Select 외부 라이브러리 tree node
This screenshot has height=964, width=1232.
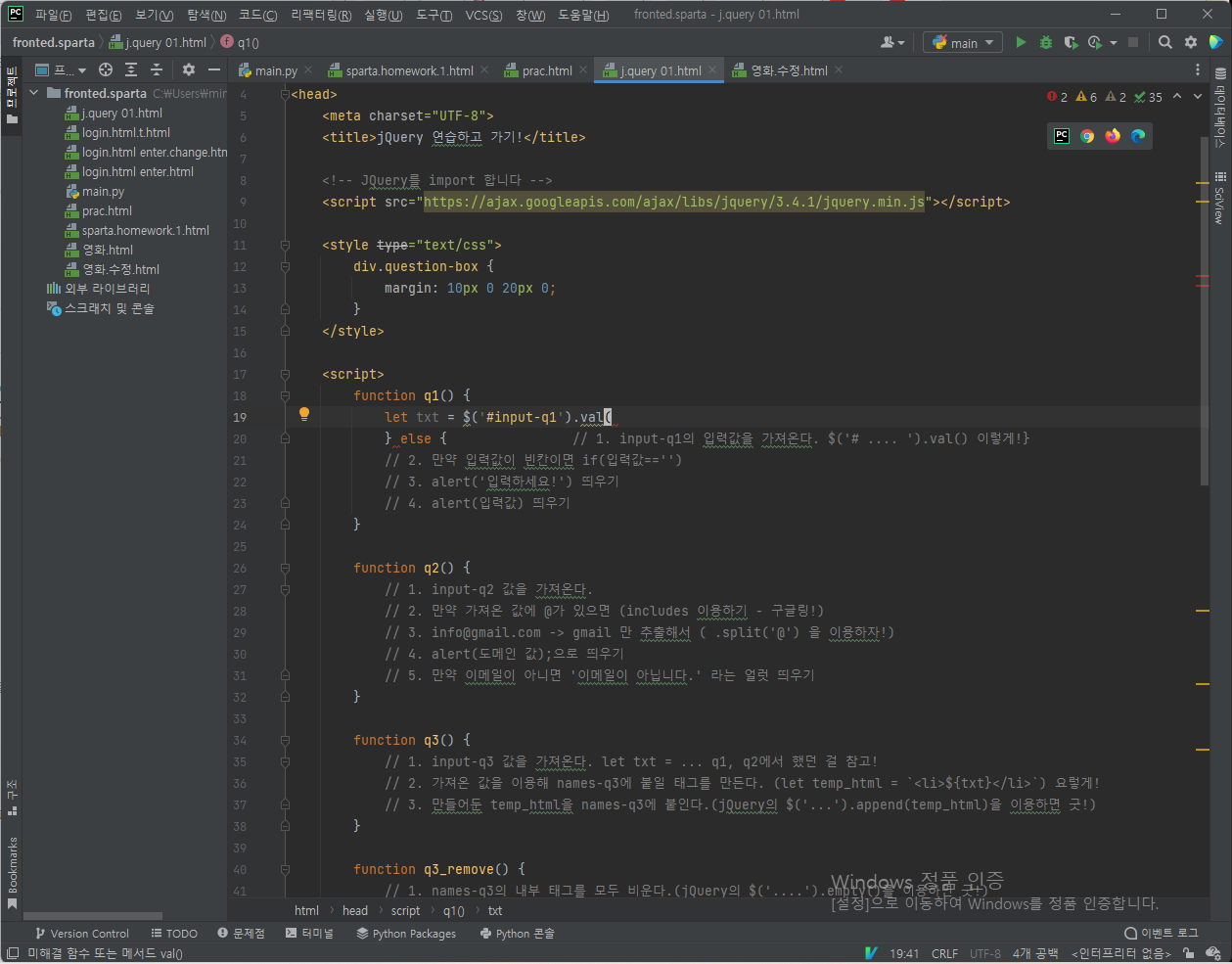coord(107,289)
